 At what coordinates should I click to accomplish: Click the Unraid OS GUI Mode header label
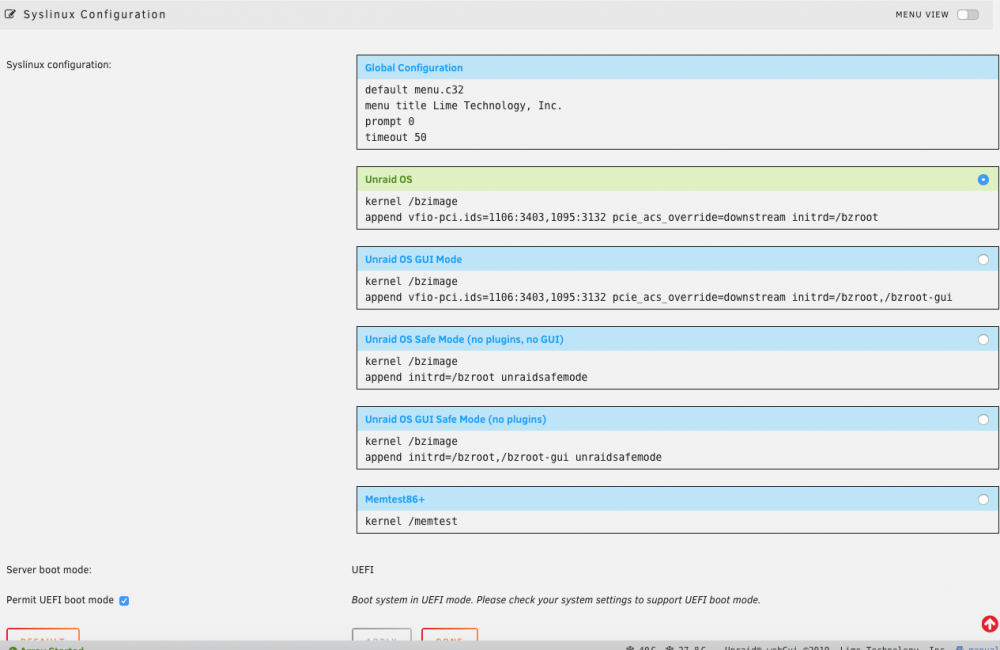tap(413, 260)
